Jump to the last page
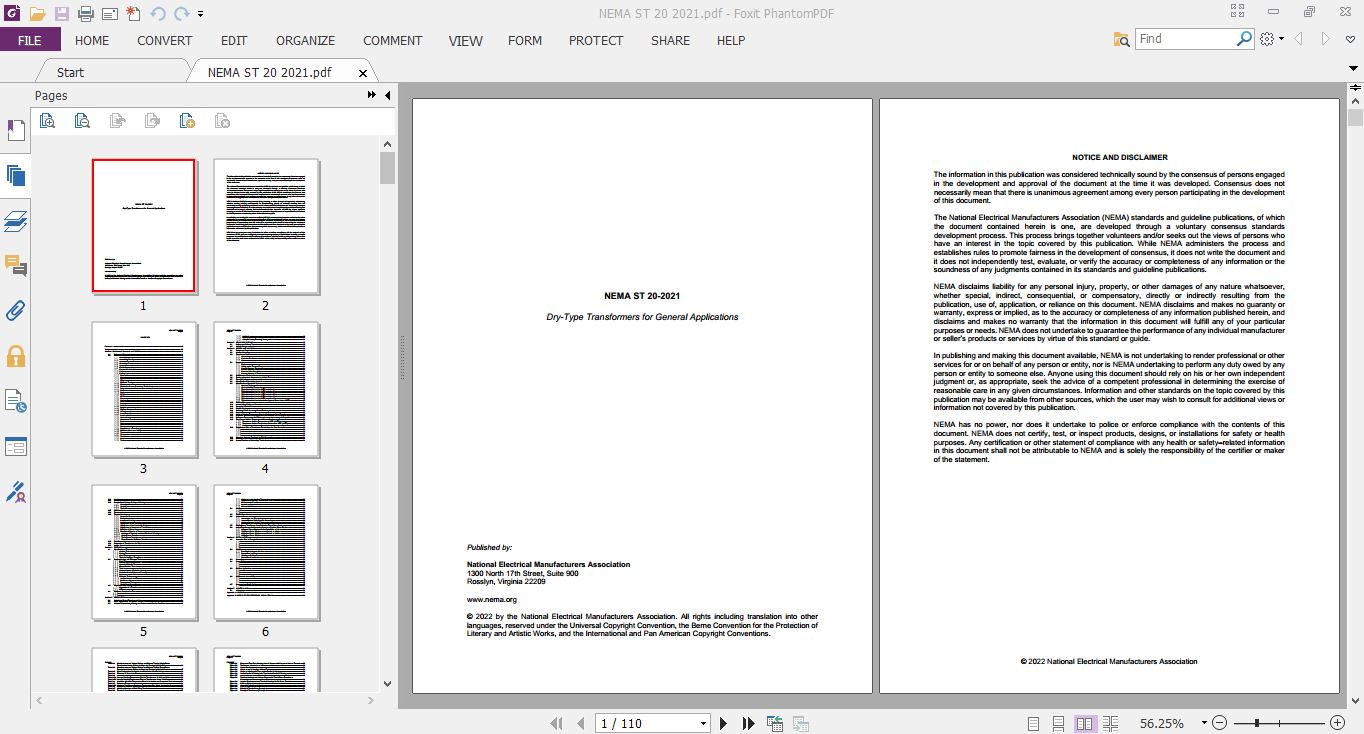The height and width of the screenshot is (734, 1364). point(748,723)
